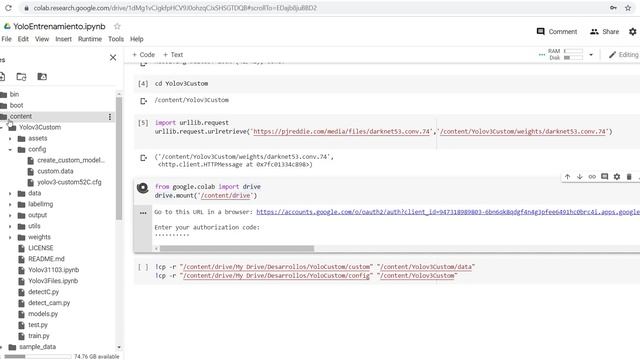
Task: Expand the assets folder
Action: [x=10, y=139]
